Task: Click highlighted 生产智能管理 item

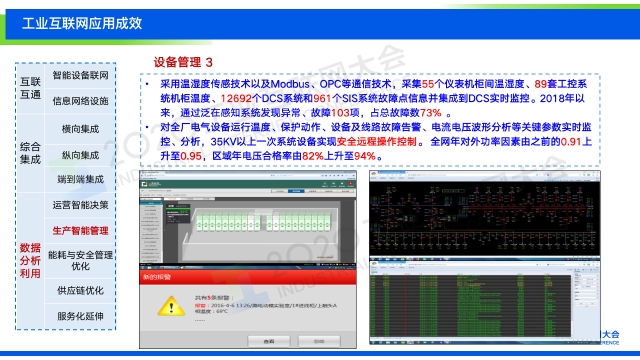Action: (x=80, y=231)
